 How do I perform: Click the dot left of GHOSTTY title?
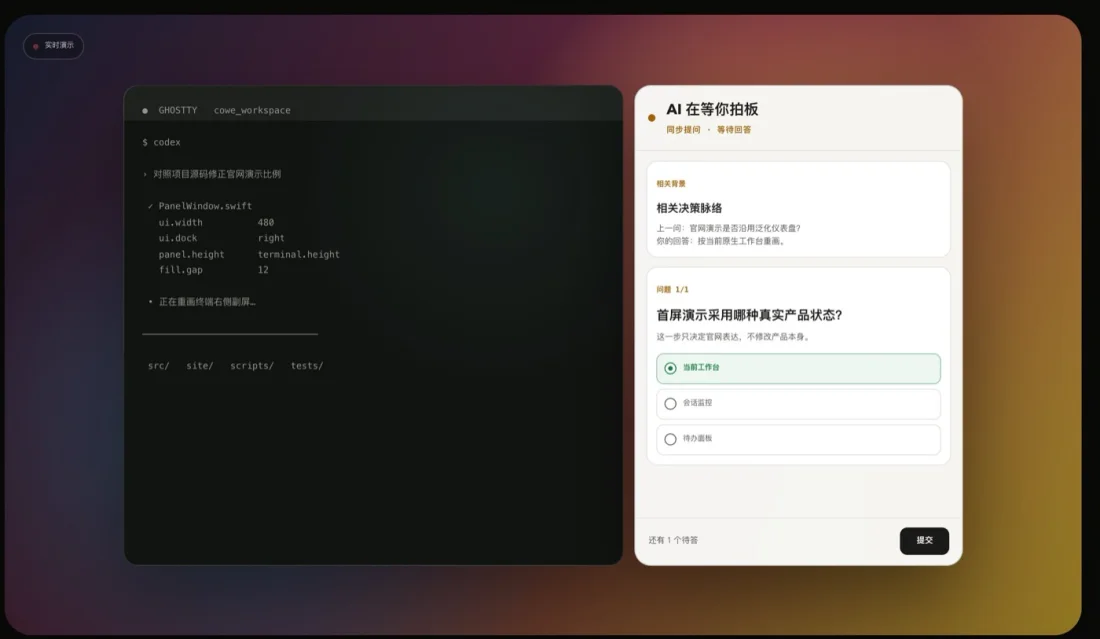tap(145, 111)
